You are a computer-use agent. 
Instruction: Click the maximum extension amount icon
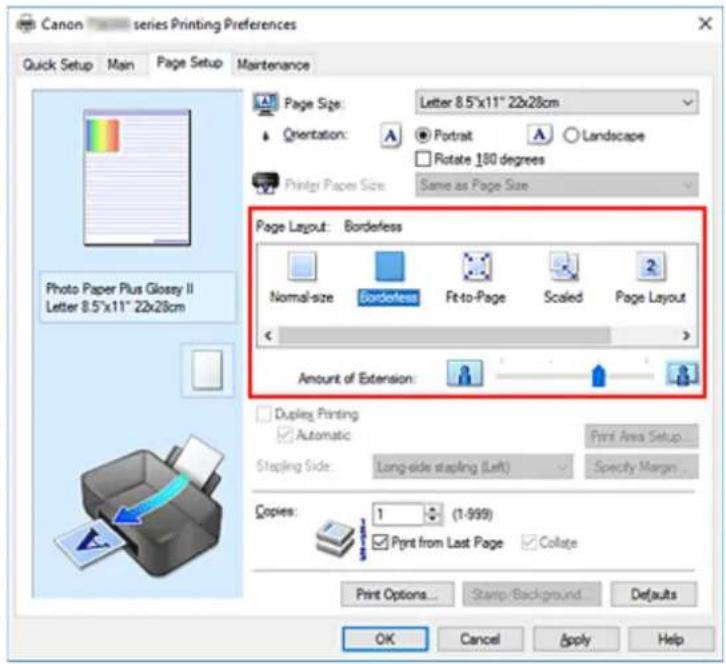[x=682, y=373]
